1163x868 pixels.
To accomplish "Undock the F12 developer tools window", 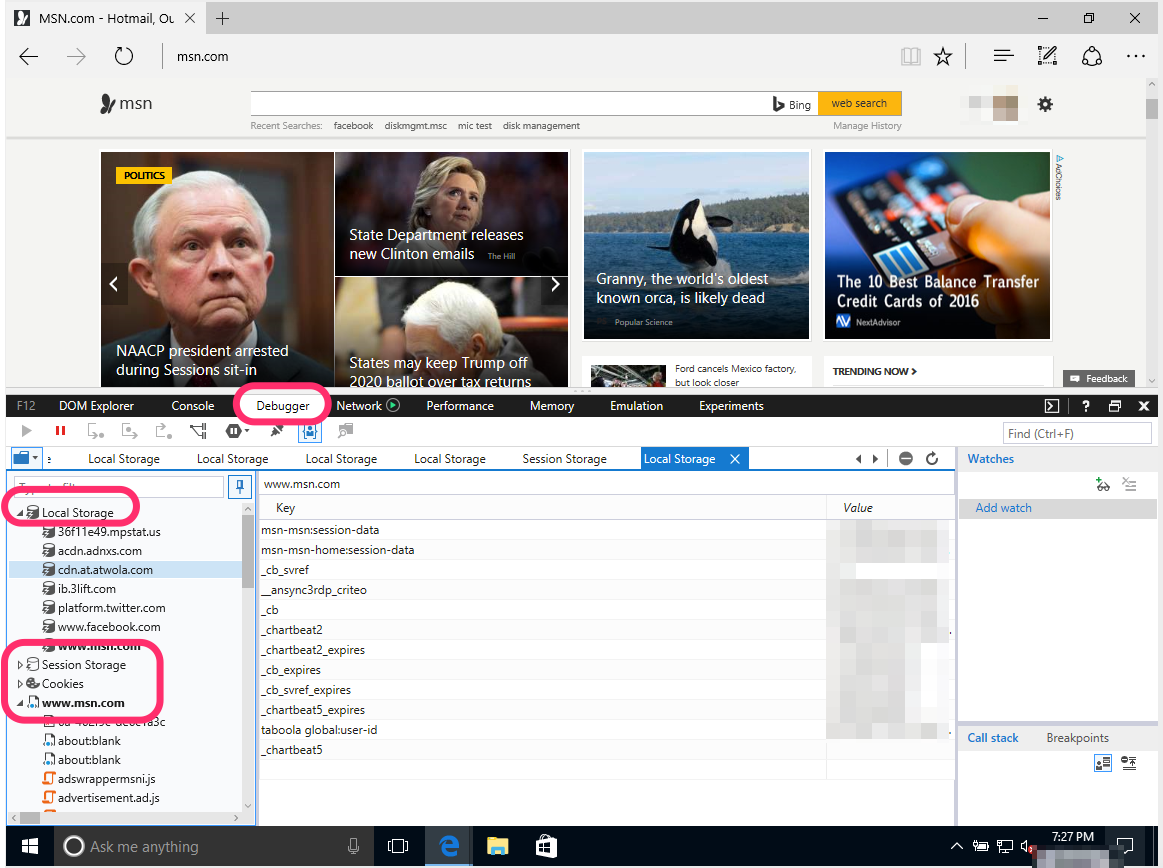I will coord(1115,406).
